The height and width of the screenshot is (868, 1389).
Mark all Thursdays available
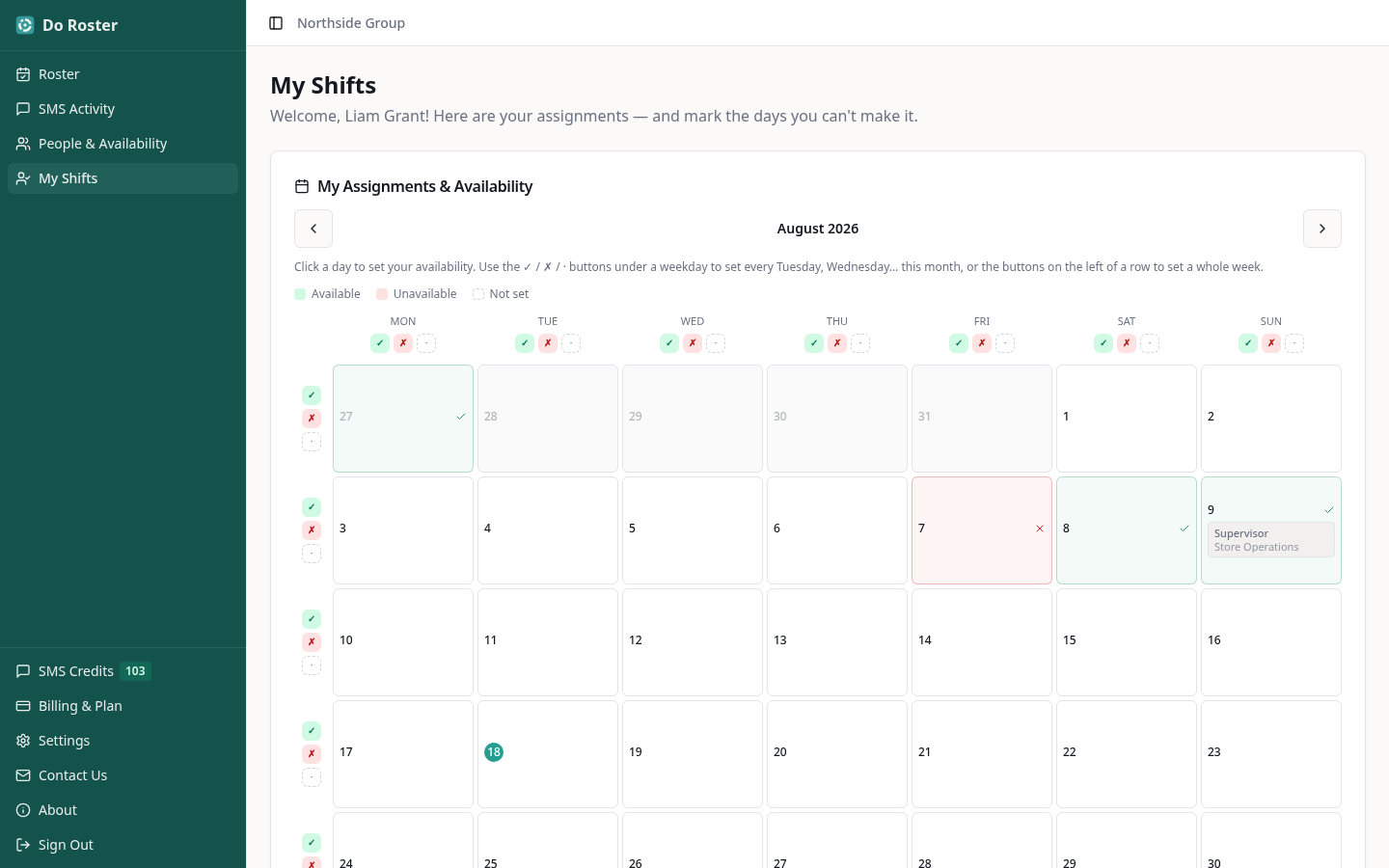814,343
